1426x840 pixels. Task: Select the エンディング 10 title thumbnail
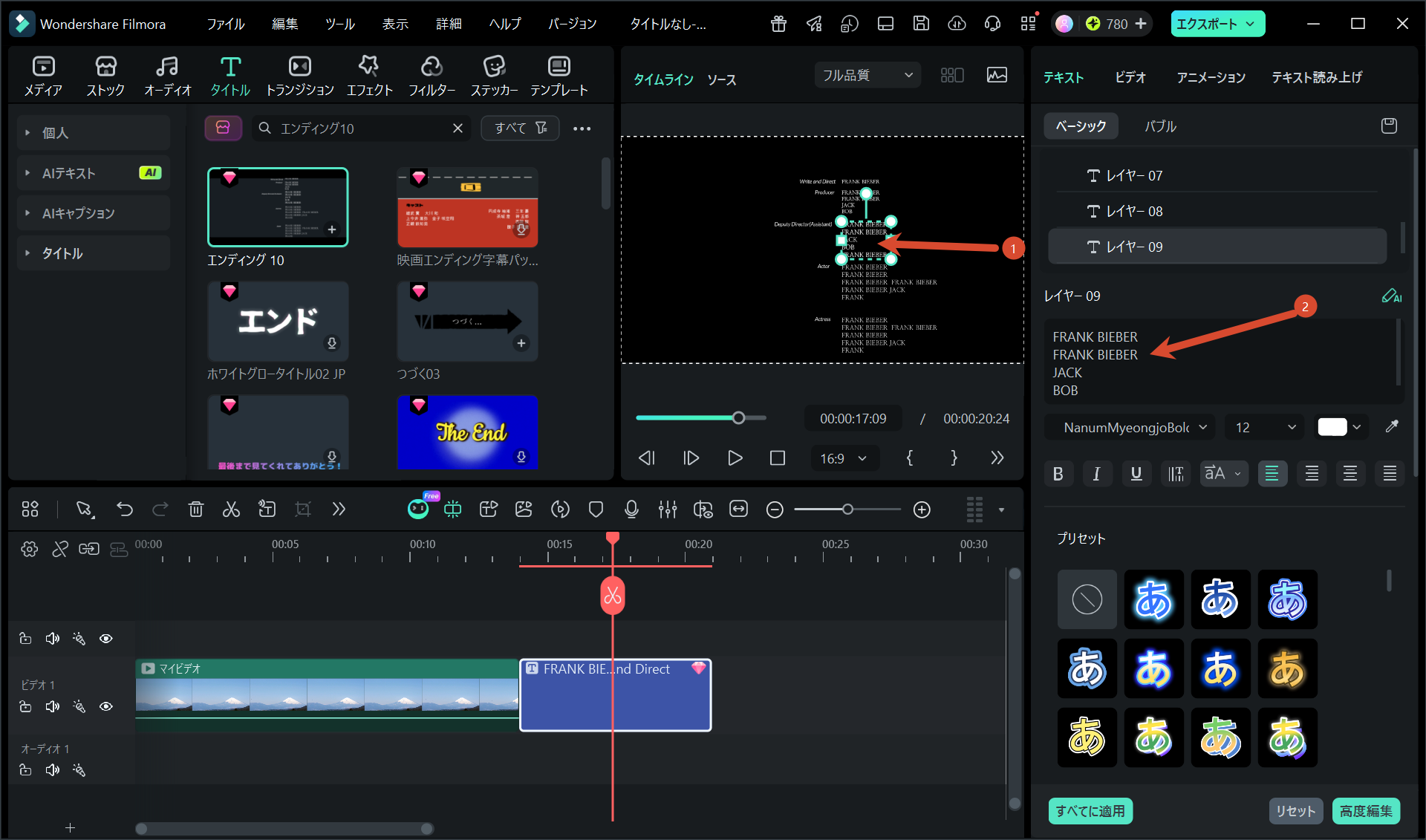[x=278, y=207]
